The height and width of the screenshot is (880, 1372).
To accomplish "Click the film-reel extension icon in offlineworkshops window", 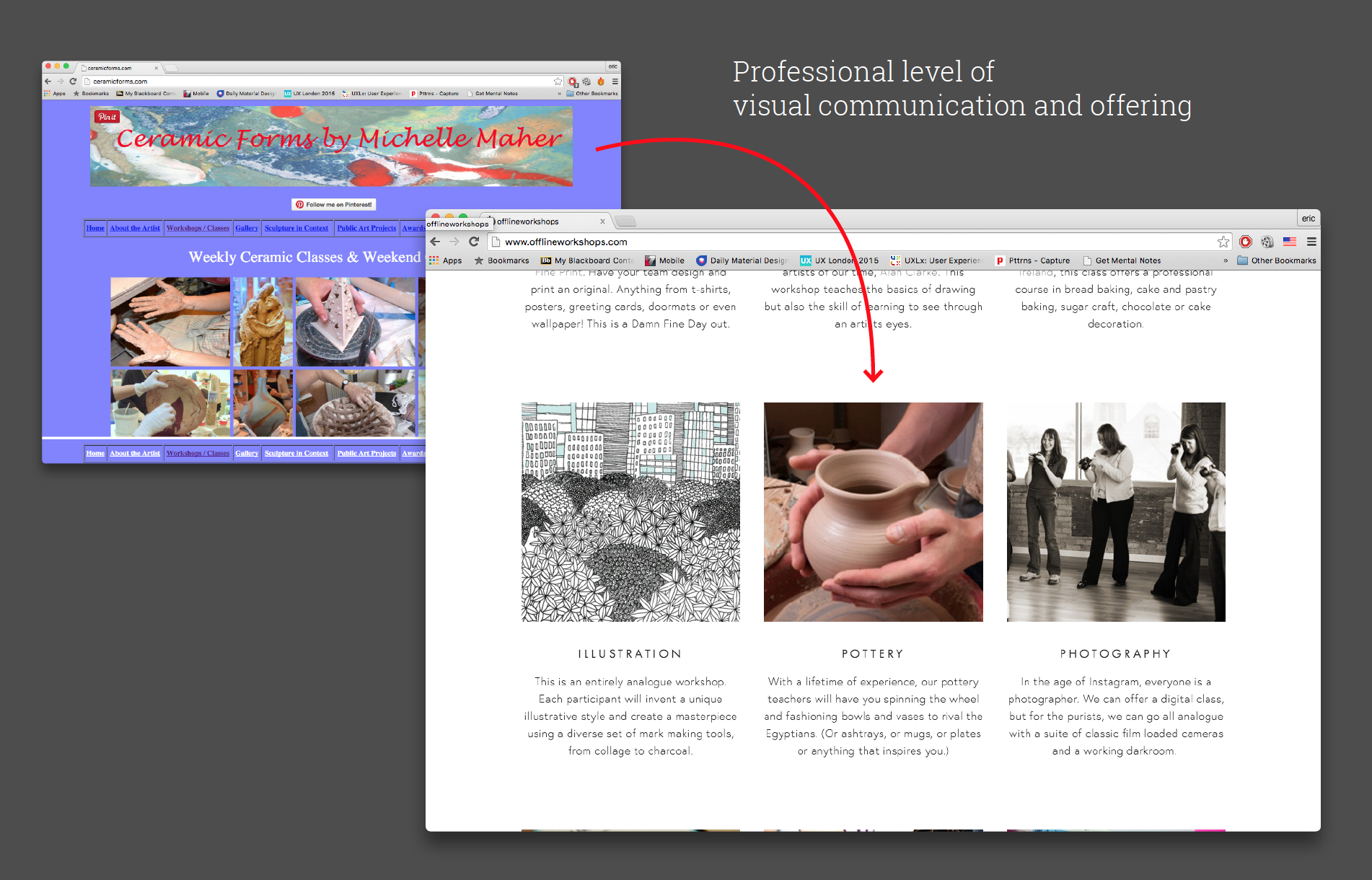I will [1267, 242].
